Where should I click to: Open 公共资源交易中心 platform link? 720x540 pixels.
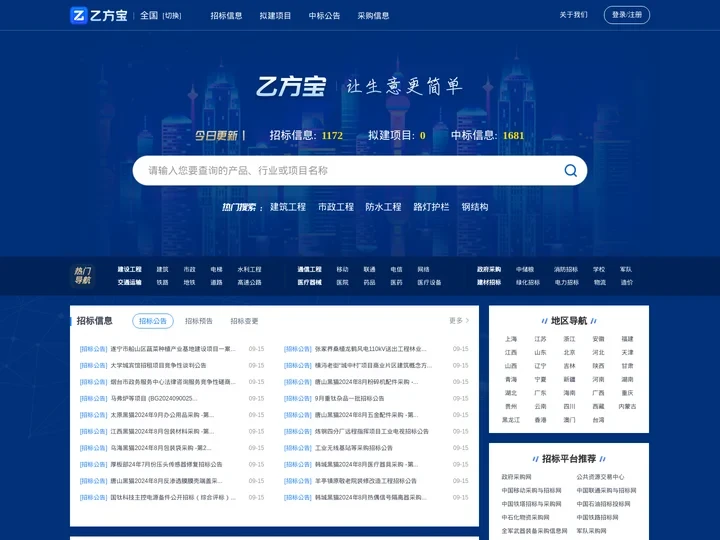coord(600,477)
